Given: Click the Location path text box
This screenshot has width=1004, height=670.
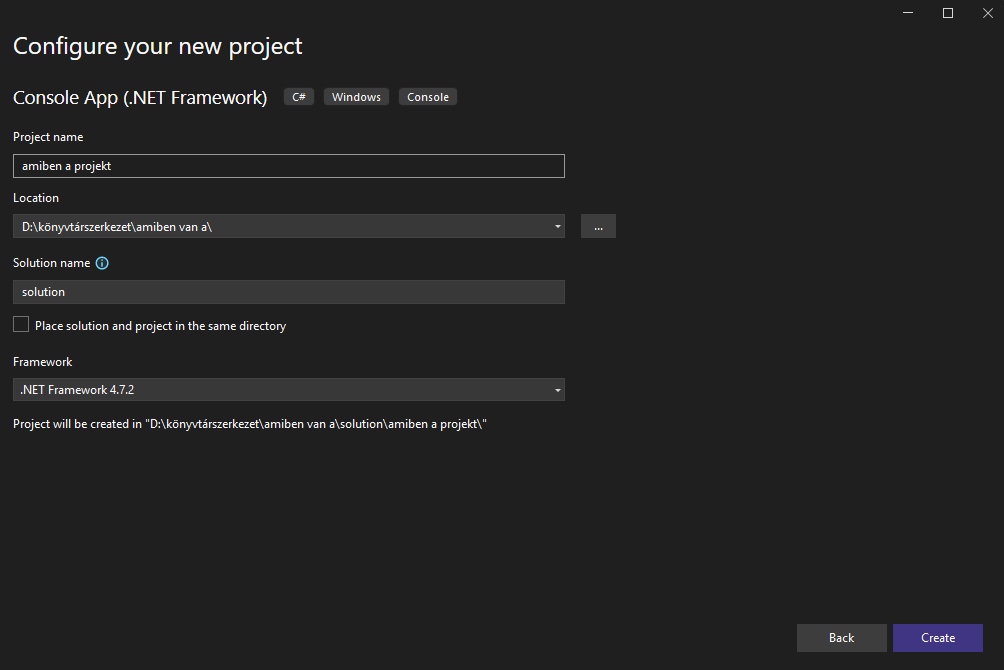Looking at the screenshot, I should (280, 227).
